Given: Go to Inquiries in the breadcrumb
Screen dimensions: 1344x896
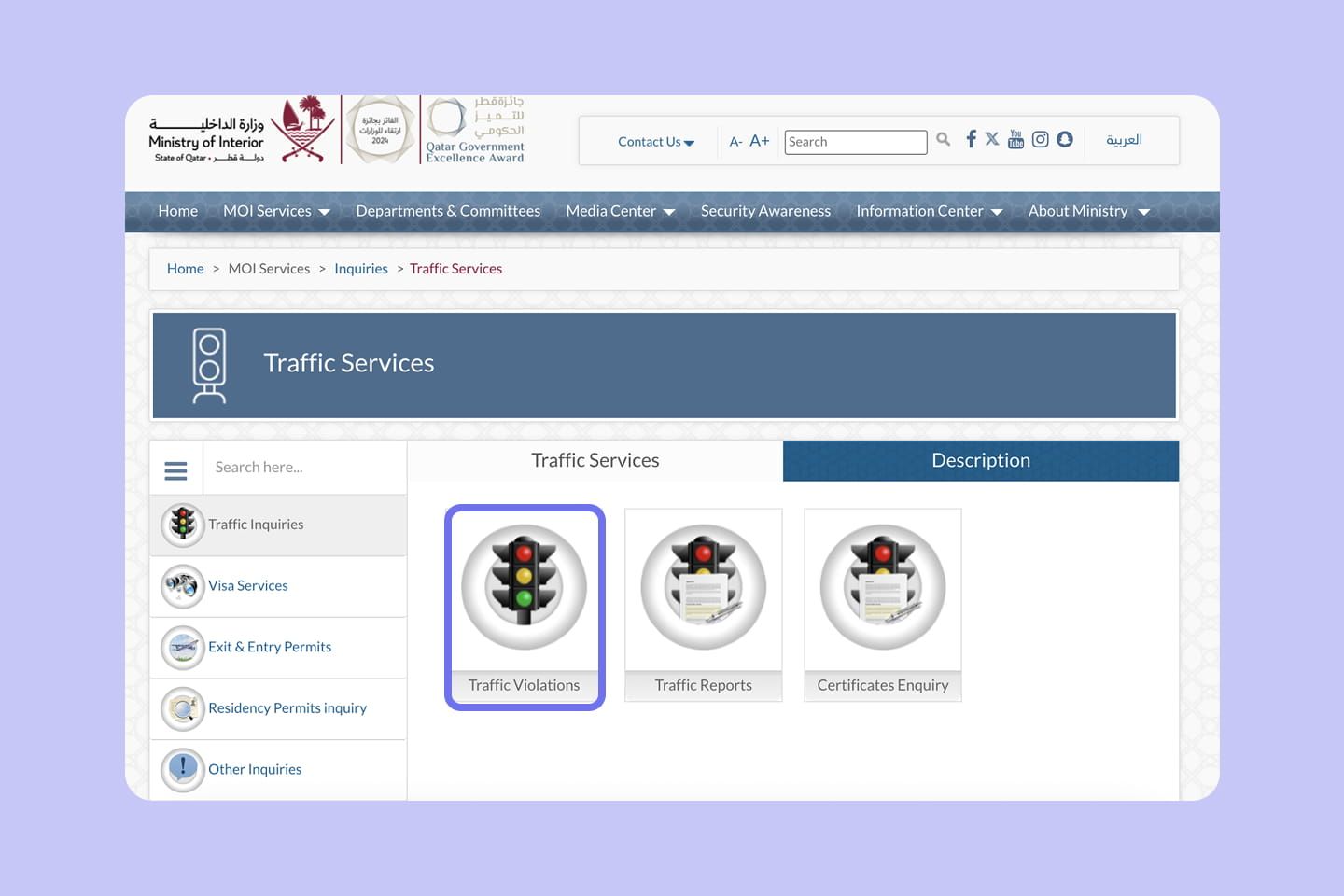Looking at the screenshot, I should click(x=360, y=269).
